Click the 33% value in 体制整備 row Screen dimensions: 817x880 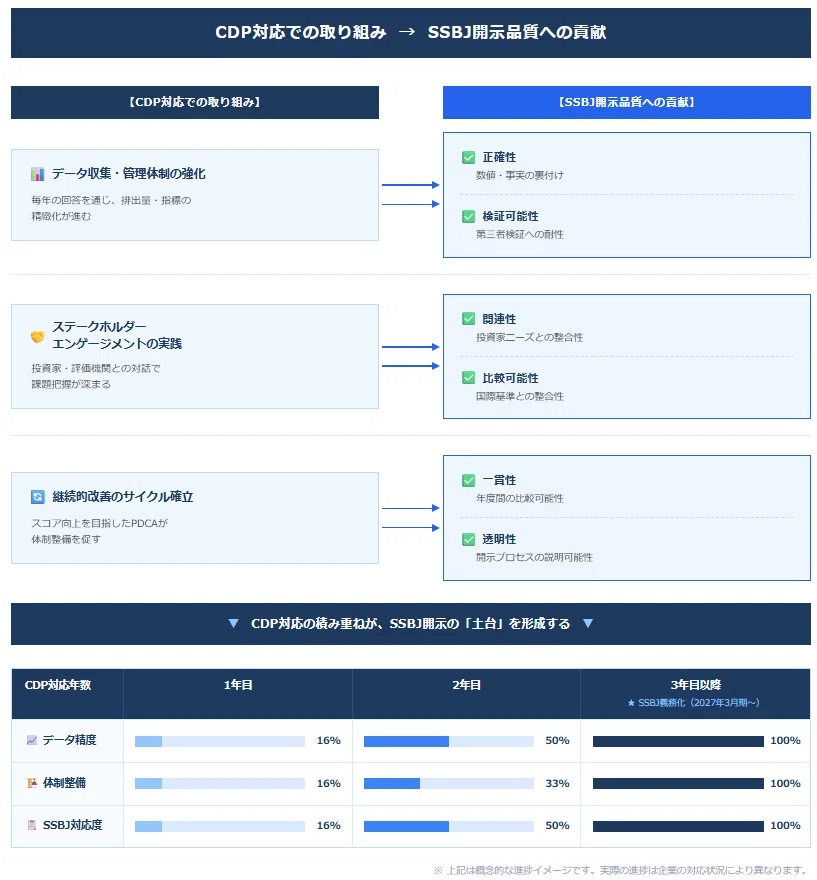[557, 783]
